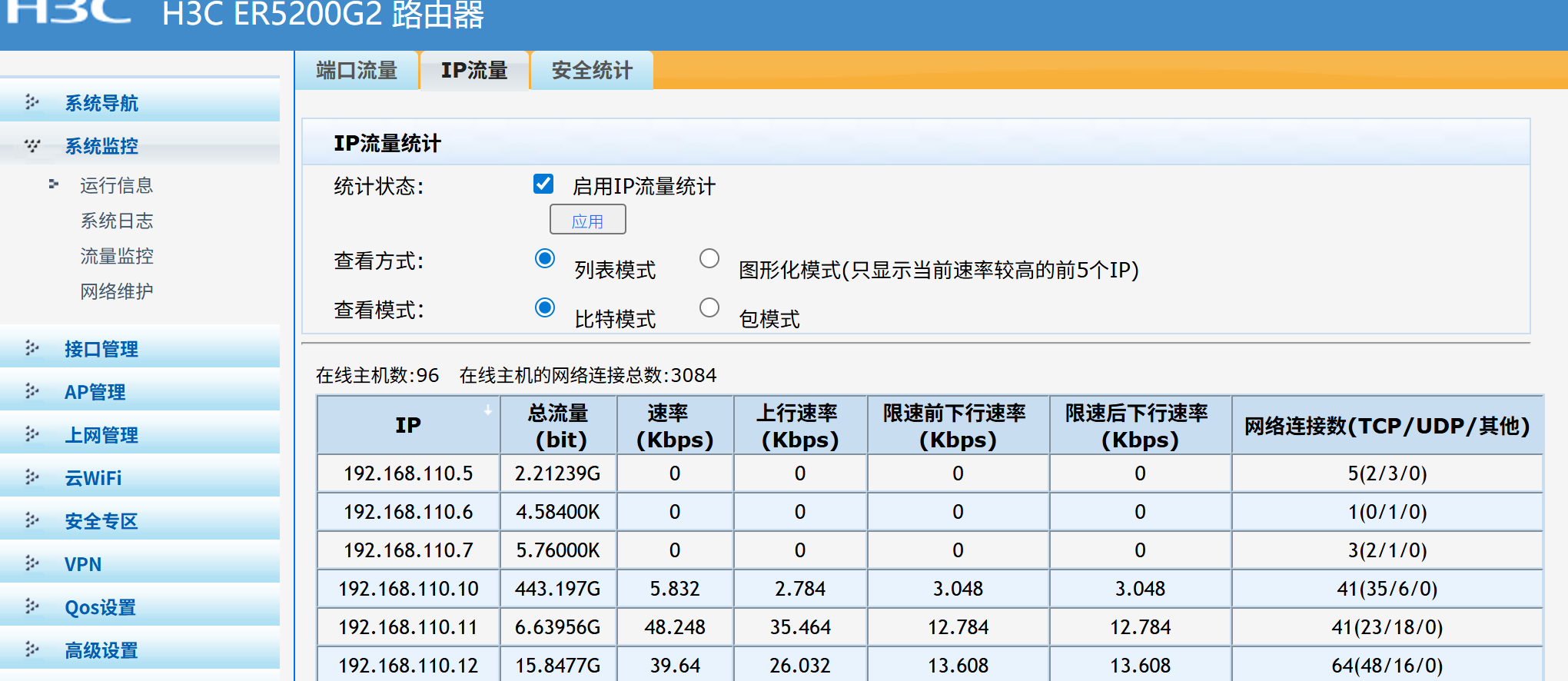Image resolution: width=1568 pixels, height=681 pixels.
Task: Expand the 接口管理 menu section
Action: click(101, 349)
